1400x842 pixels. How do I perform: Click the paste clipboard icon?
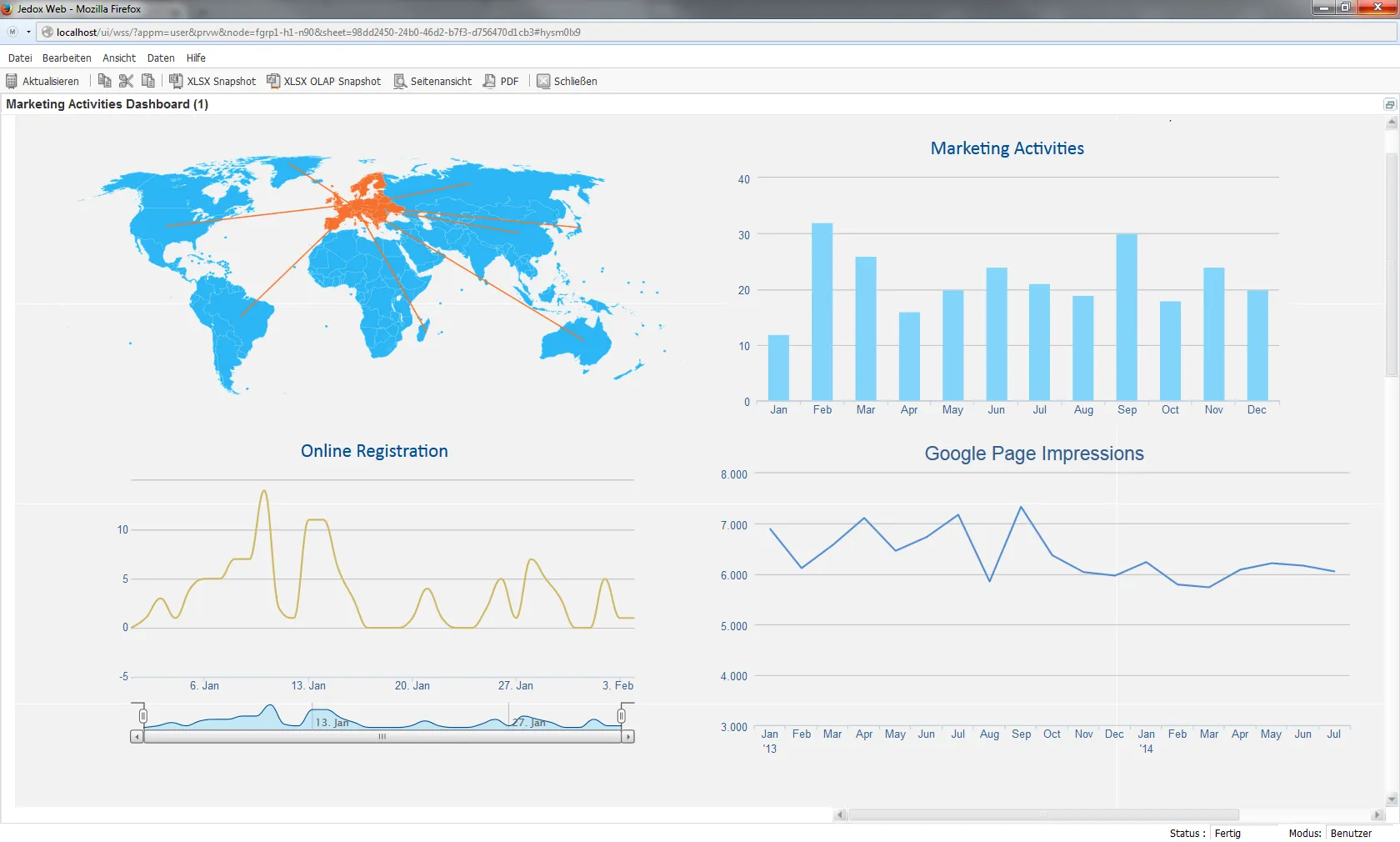[x=148, y=81]
